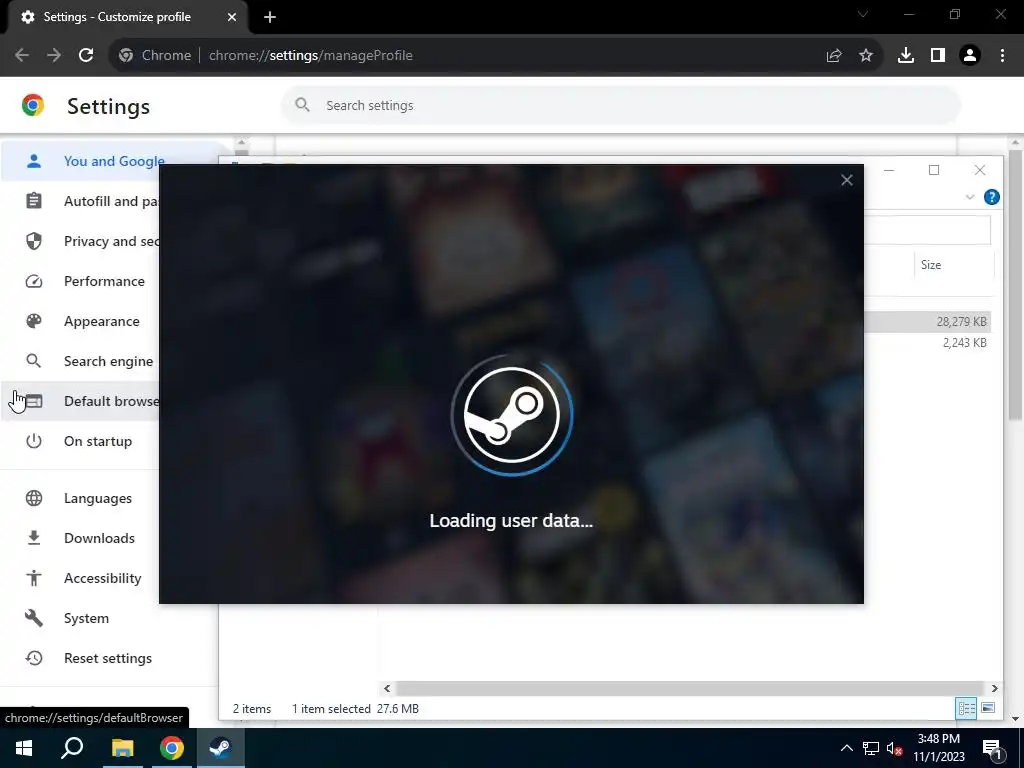Click the Chrome logo beside Settings title
The height and width of the screenshot is (768, 1024).
tap(33, 105)
